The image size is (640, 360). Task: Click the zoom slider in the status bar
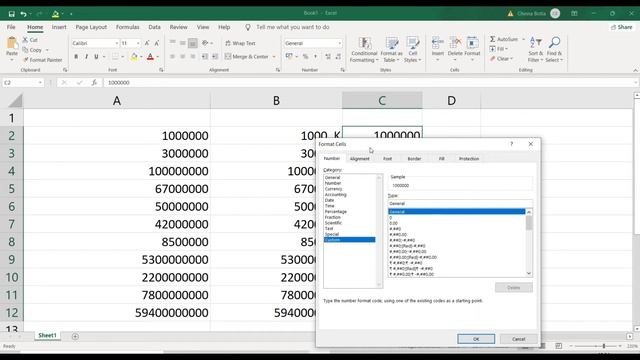603,346
